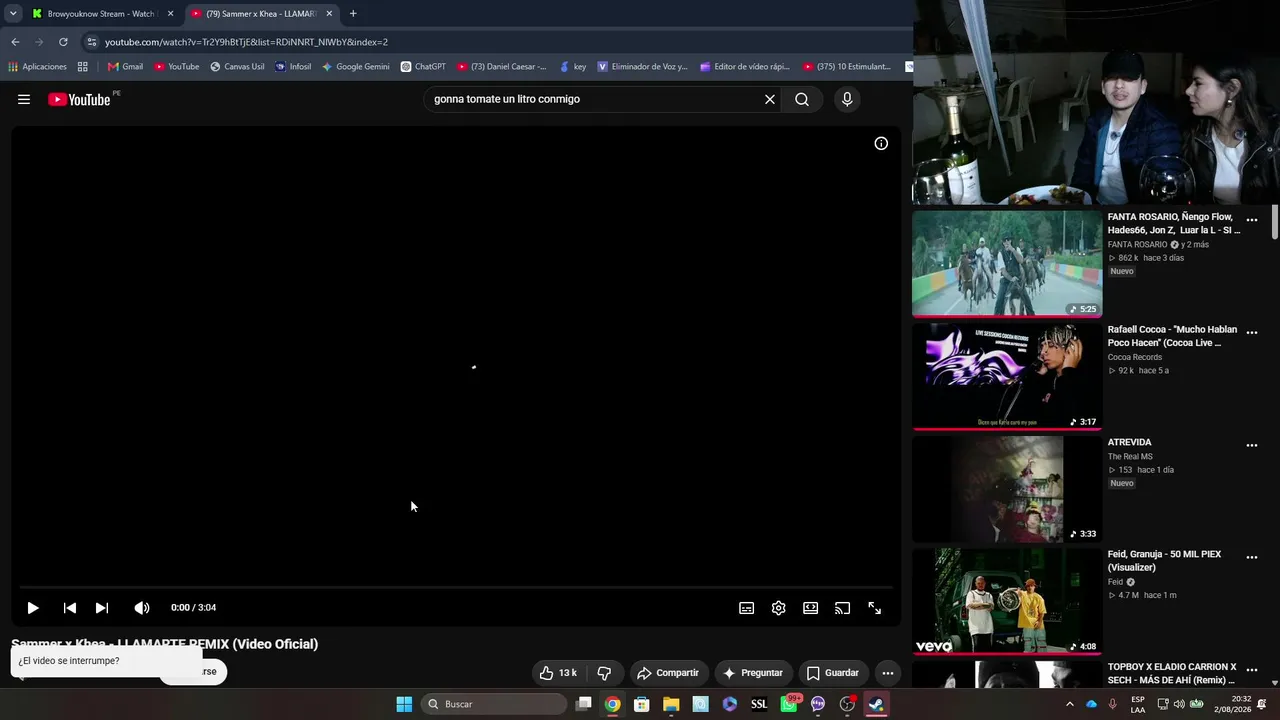Open options for TOPBOY X ELADIO CARRION video

click(x=1252, y=670)
